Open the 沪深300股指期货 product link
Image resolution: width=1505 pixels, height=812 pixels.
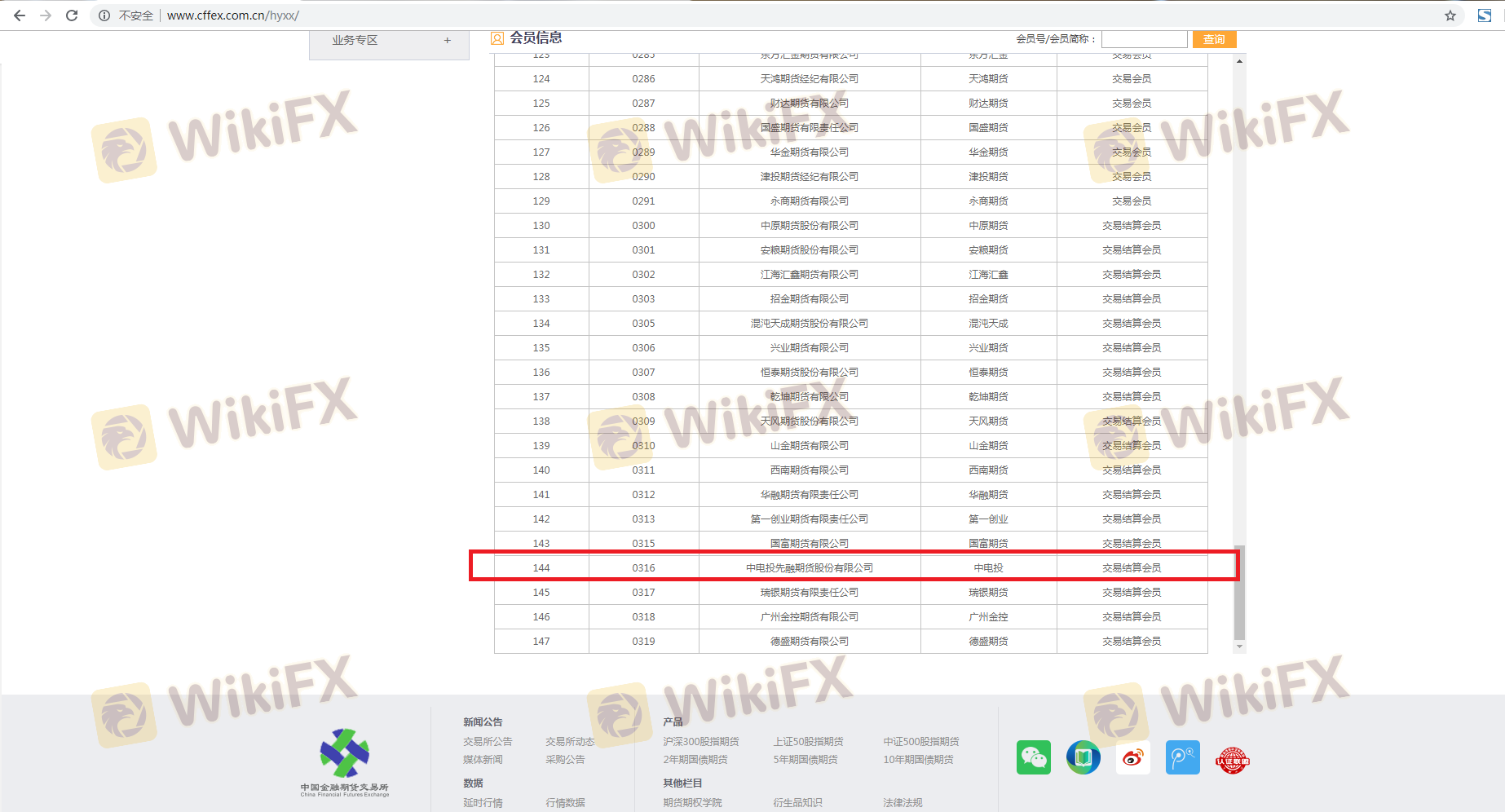click(x=700, y=741)
